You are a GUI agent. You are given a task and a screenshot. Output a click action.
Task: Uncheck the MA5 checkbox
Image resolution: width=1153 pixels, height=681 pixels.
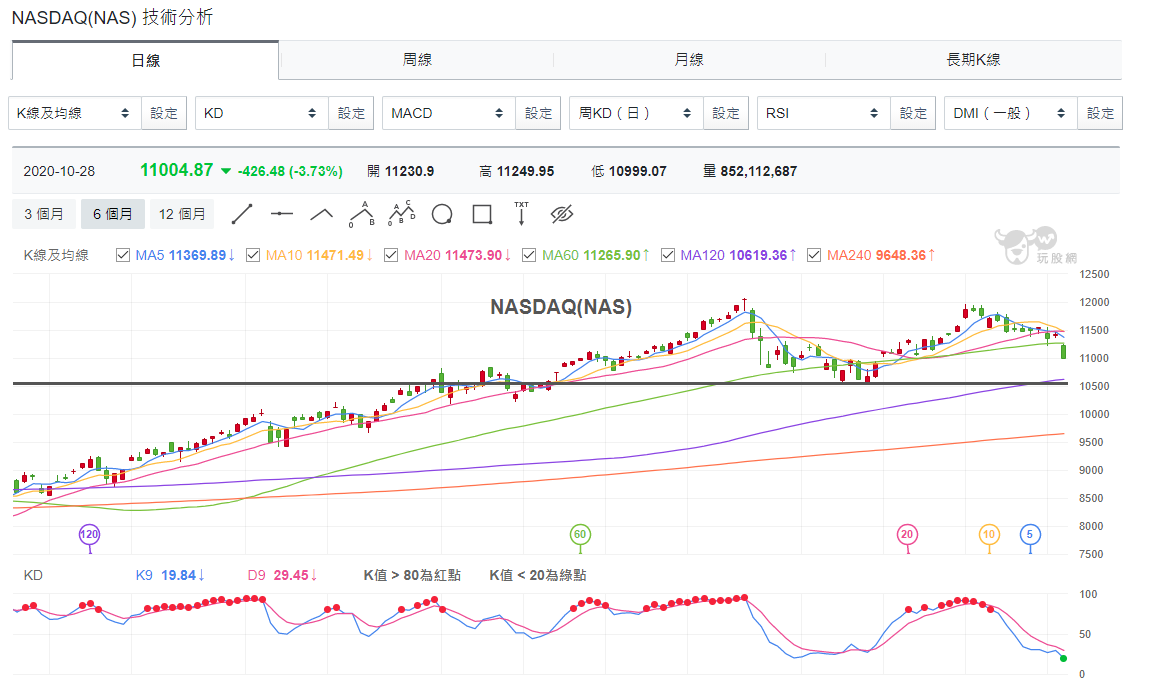(123, 255)
